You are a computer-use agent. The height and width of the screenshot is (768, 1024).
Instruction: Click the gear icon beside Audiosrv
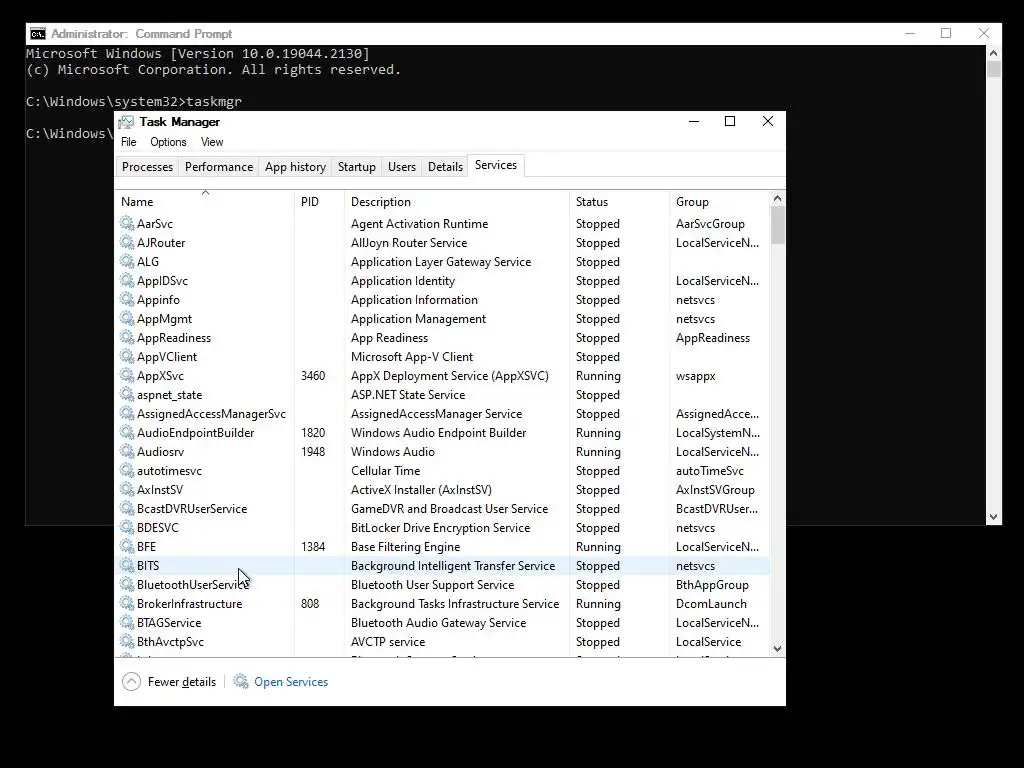coord(127,451)
